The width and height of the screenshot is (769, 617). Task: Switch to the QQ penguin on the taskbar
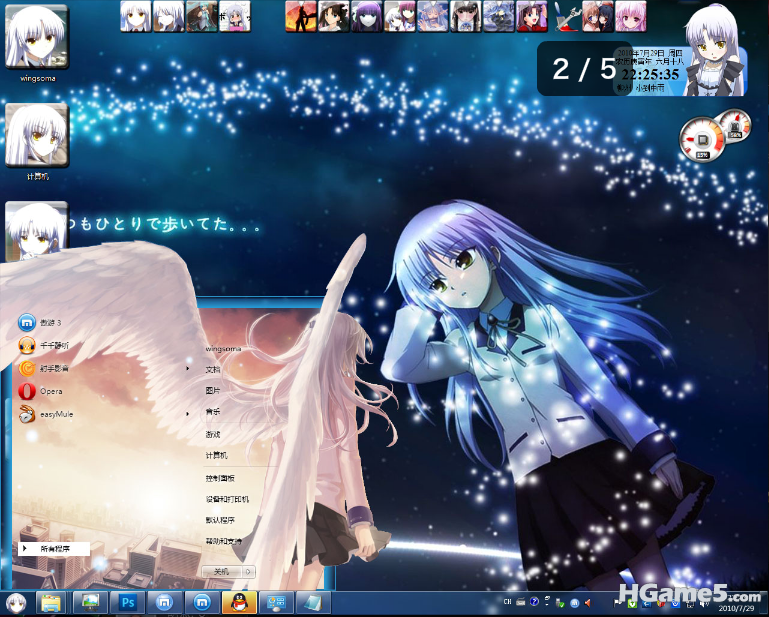coord(239,603)
